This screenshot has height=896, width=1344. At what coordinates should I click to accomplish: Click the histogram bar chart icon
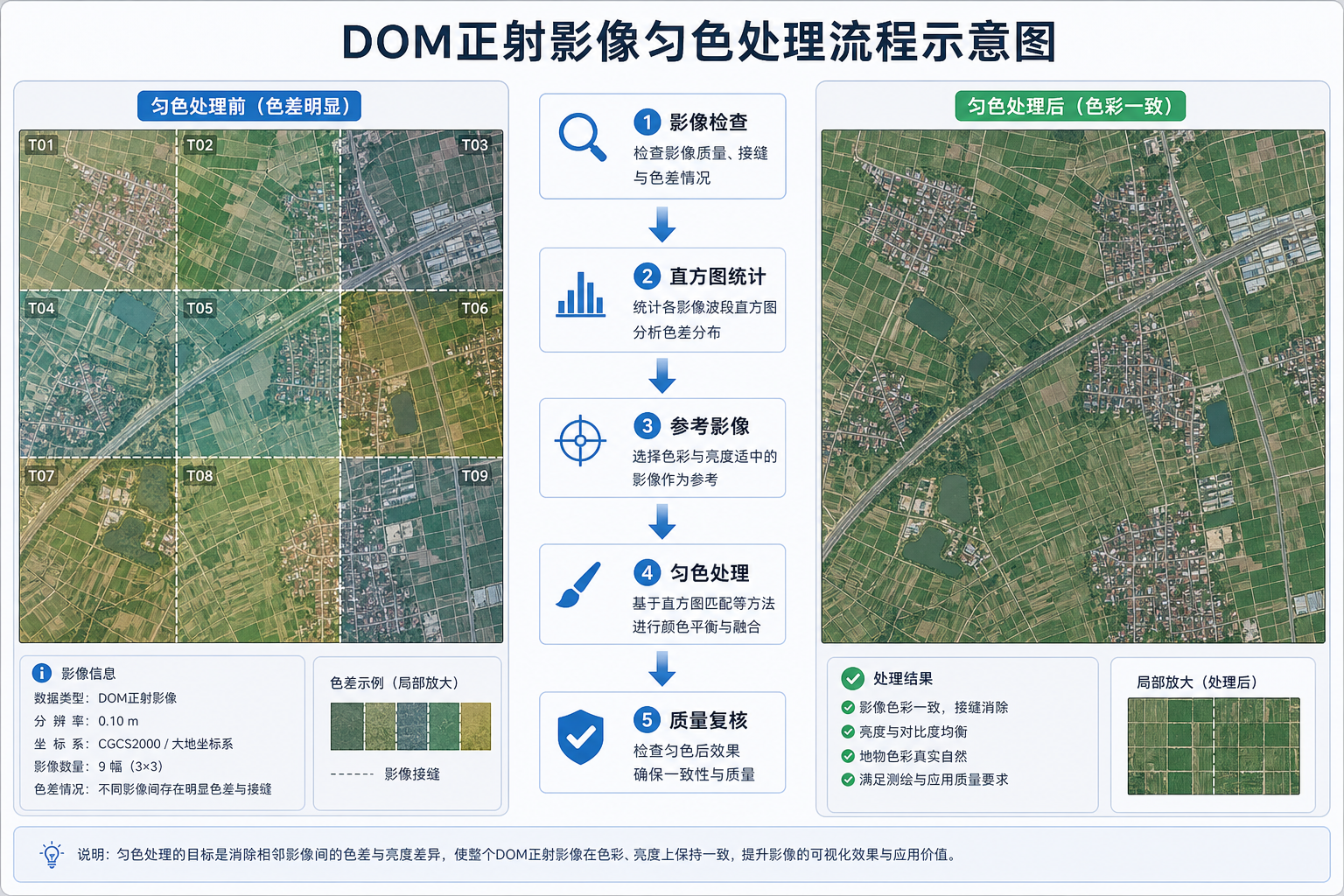click(581, 294)
